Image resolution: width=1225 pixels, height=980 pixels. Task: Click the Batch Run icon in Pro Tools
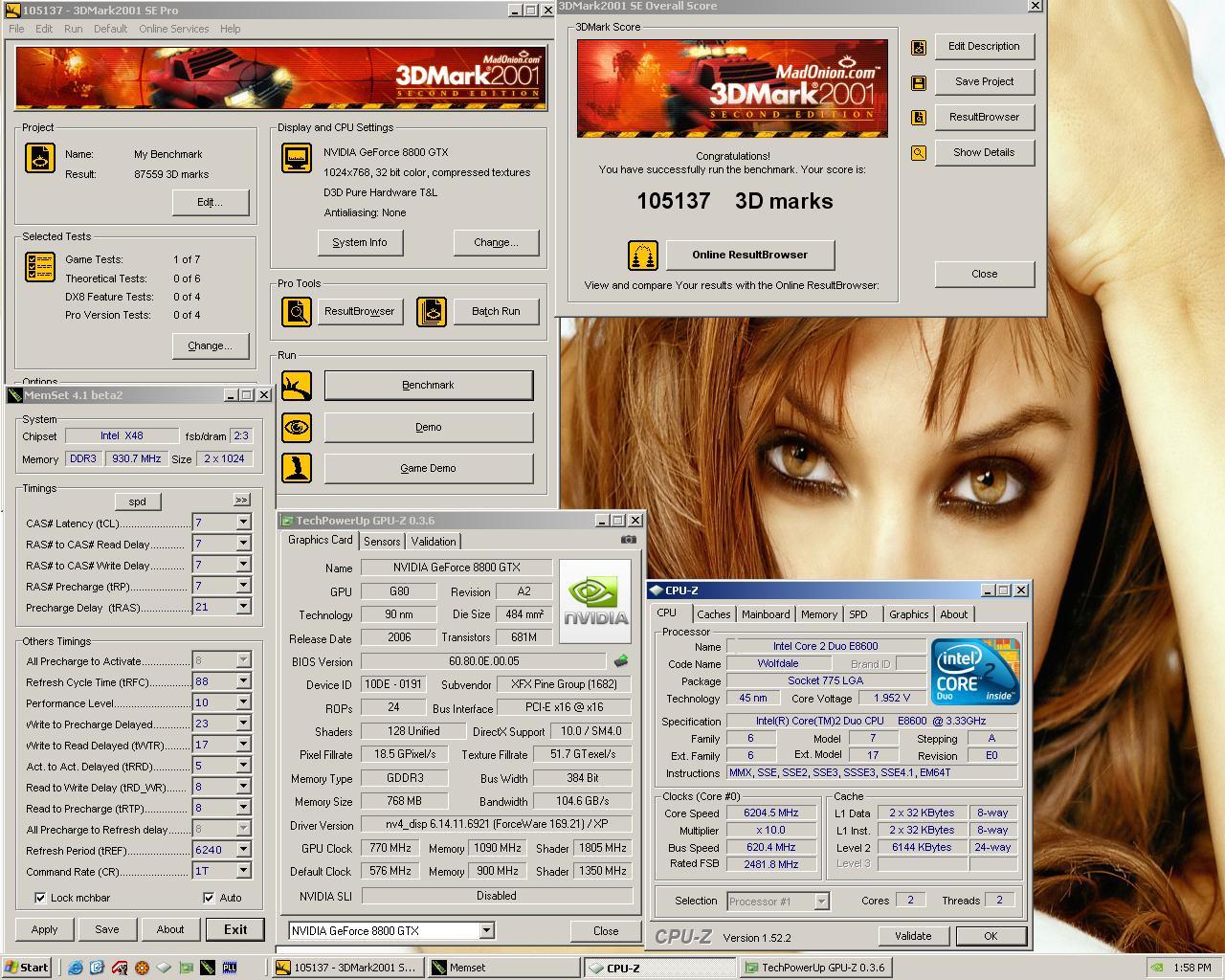tap(432, 311)
